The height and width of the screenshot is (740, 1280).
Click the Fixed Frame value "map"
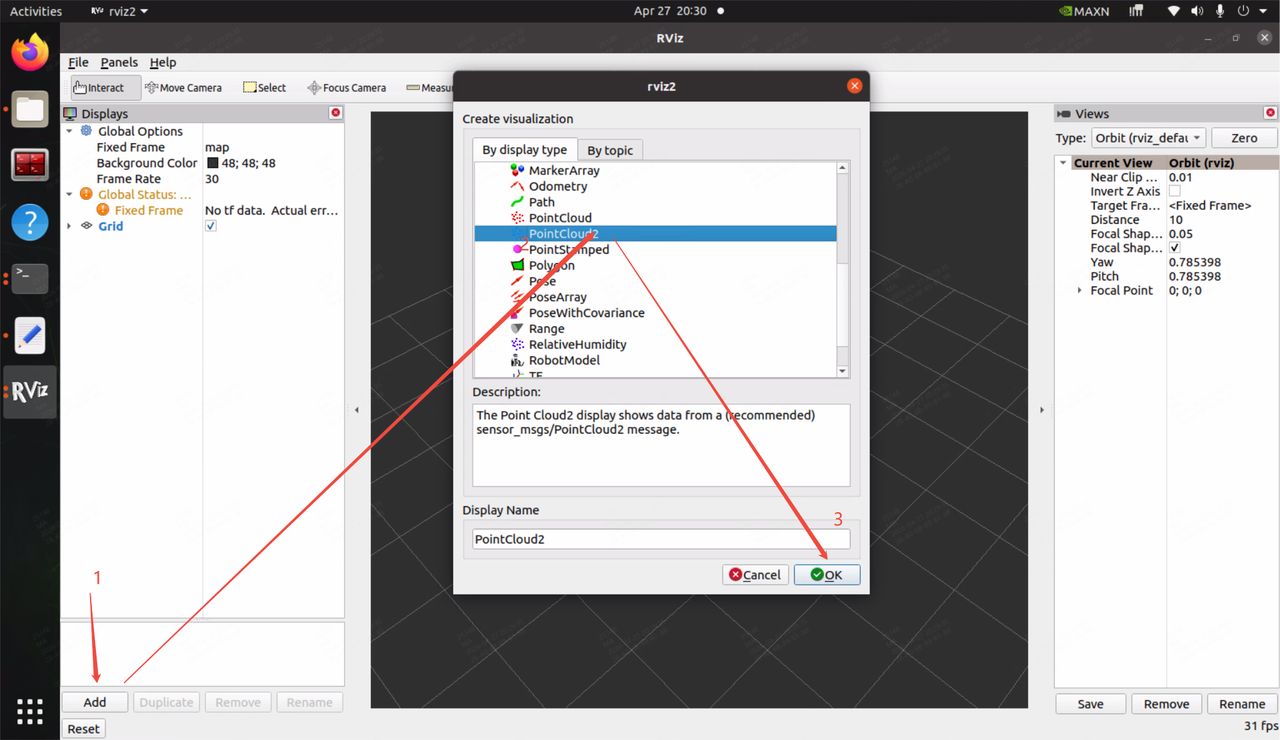(217, 147)
